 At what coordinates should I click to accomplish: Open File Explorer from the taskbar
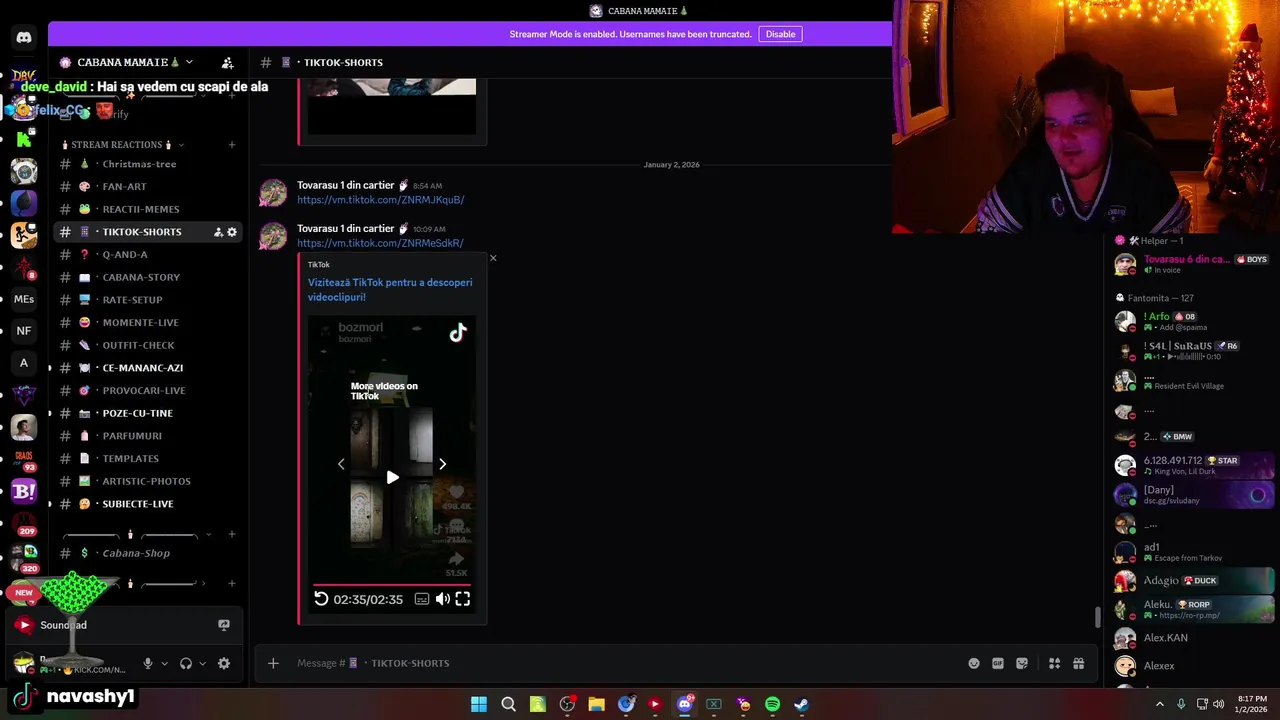coord(596,704)
